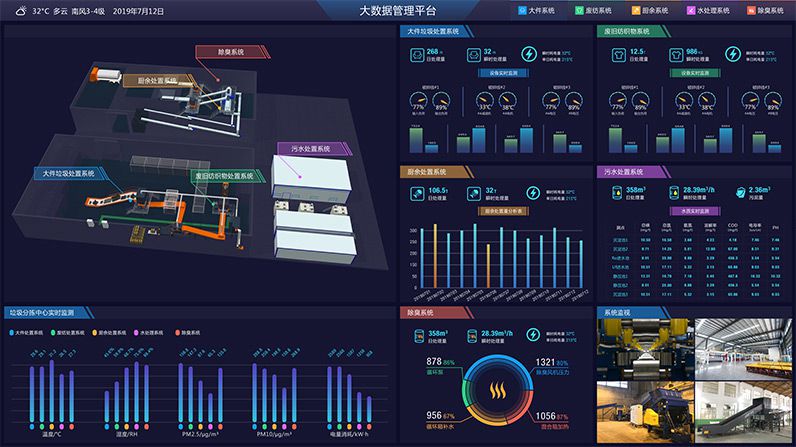Toggle 大件处置系统 legend item in bottom chart
This screenshot has height=447, width=796.
[28, 332]
